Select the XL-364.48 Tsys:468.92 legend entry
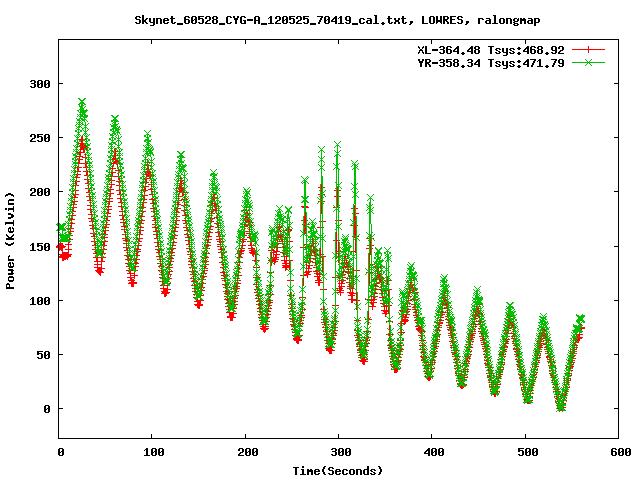This screenshot has width=640, height=480. [491, 50]
